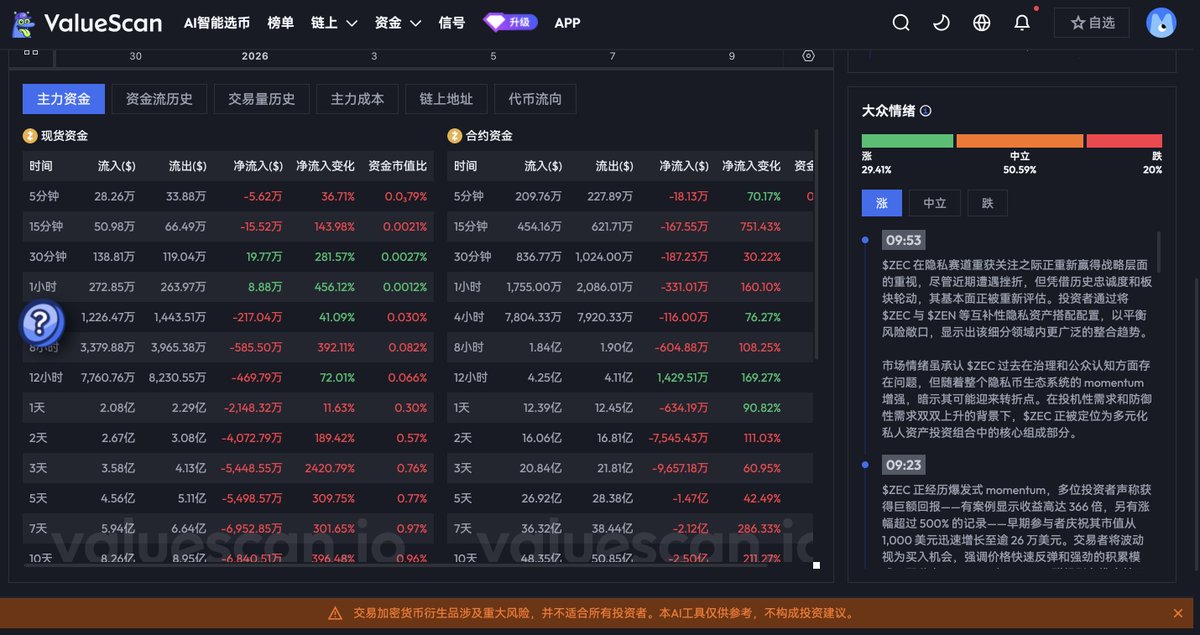Click the 升级 diamond upgrade badge
The height and width of the screenshot is (635, 1200).
[x=510, y=22]
